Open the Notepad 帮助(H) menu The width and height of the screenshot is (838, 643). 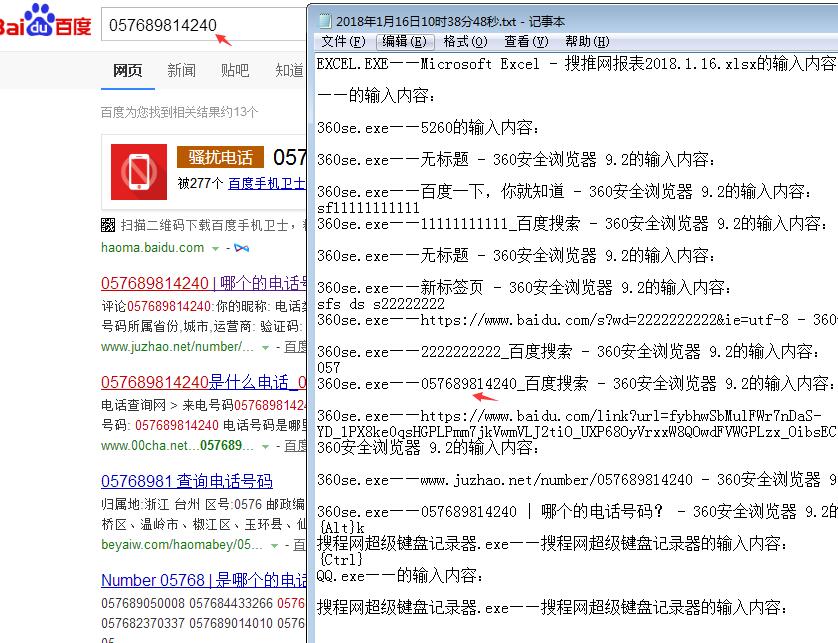click(587, 41)
